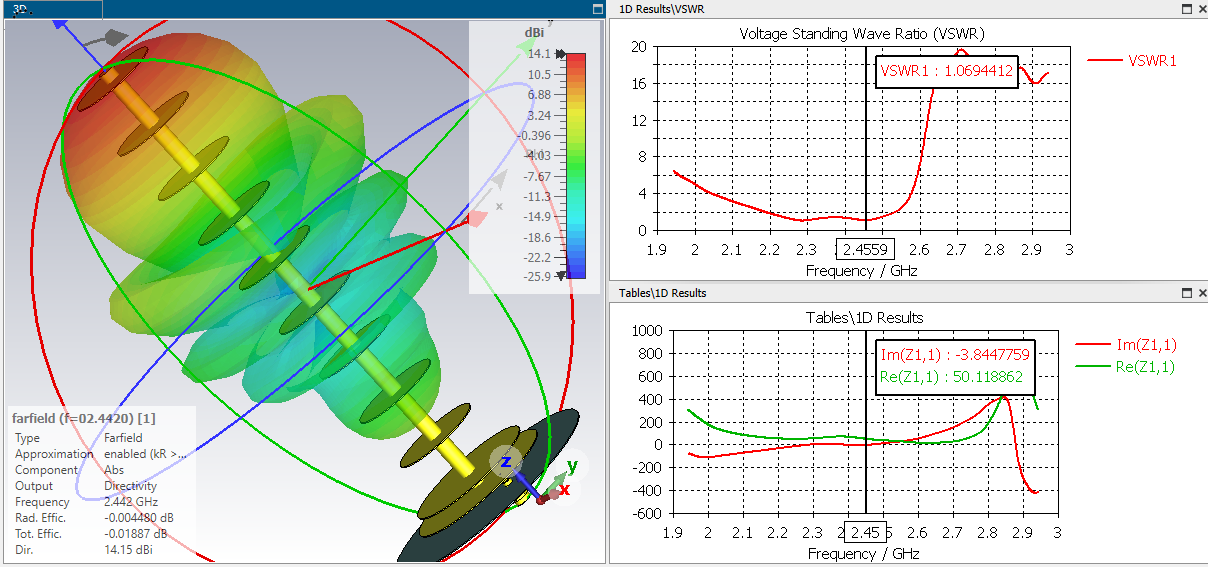This screenshot has width=1208, height=567.
Task: Click the 14.1 upper color scale arrow
Action: [x=560, y=54]
